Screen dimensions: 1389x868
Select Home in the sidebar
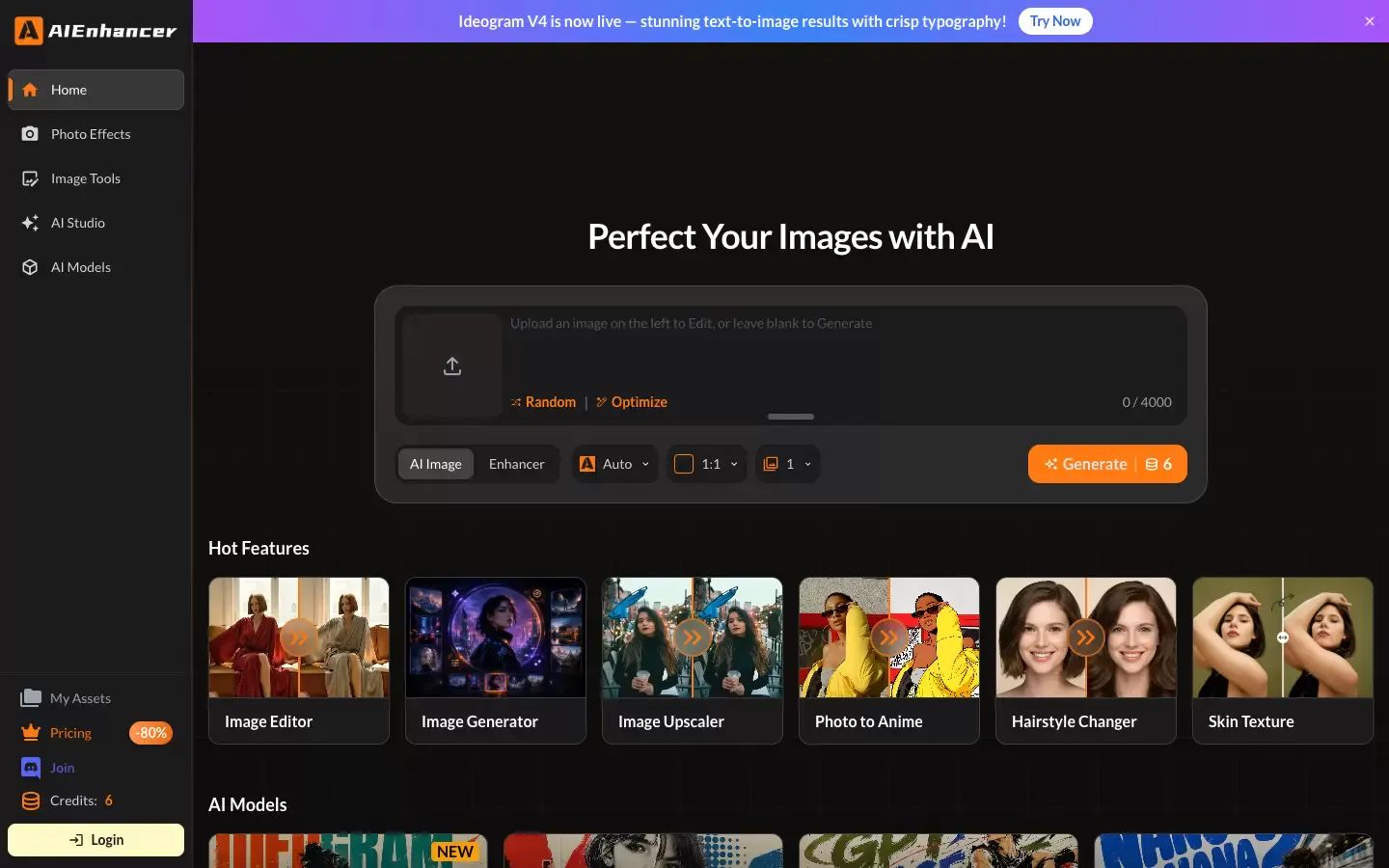coord(95,90)
